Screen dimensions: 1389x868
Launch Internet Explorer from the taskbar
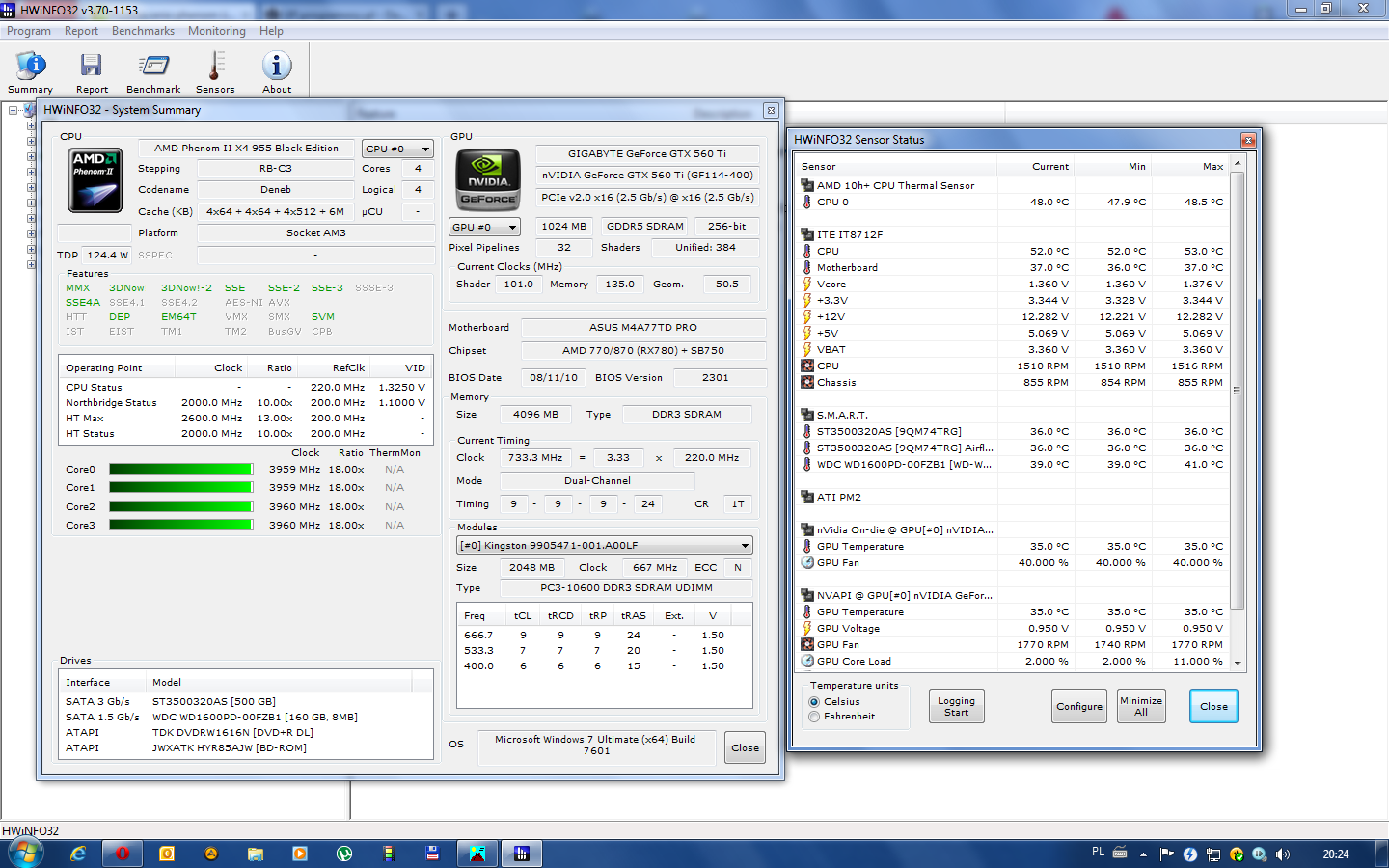click(x=79, y=854)
